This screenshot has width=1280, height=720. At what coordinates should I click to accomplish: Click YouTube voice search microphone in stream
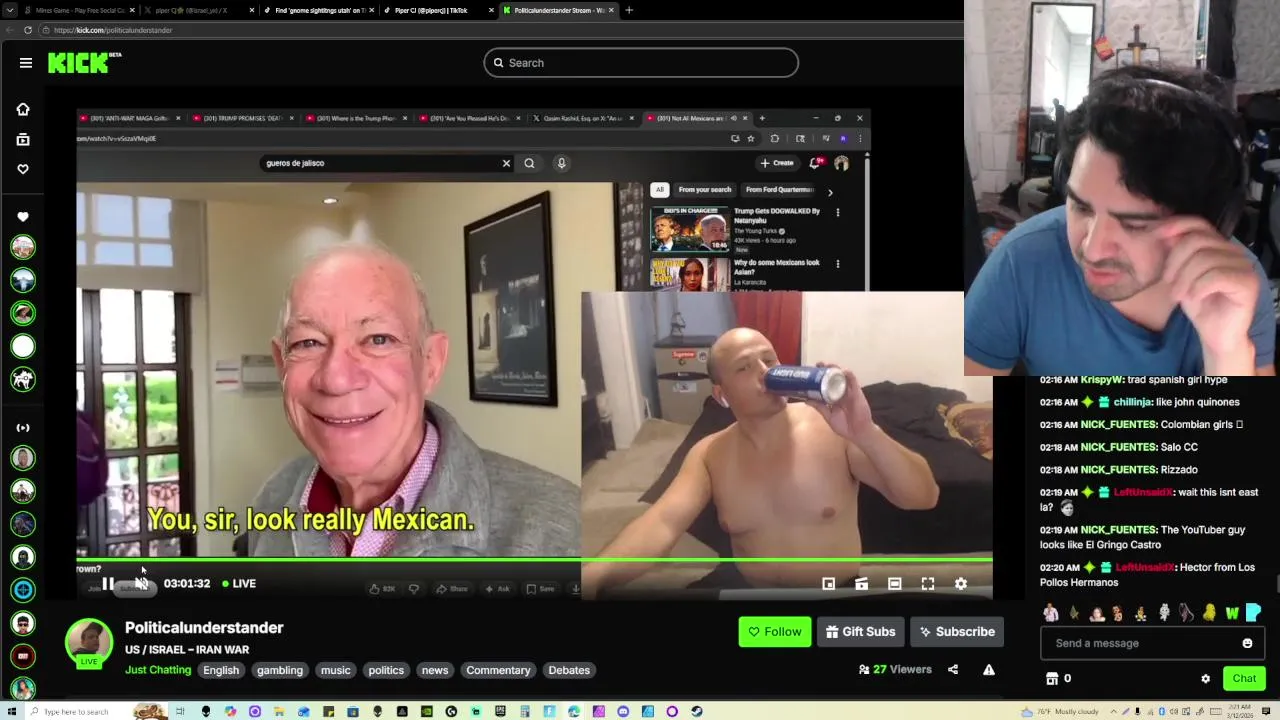pos(561,163)
